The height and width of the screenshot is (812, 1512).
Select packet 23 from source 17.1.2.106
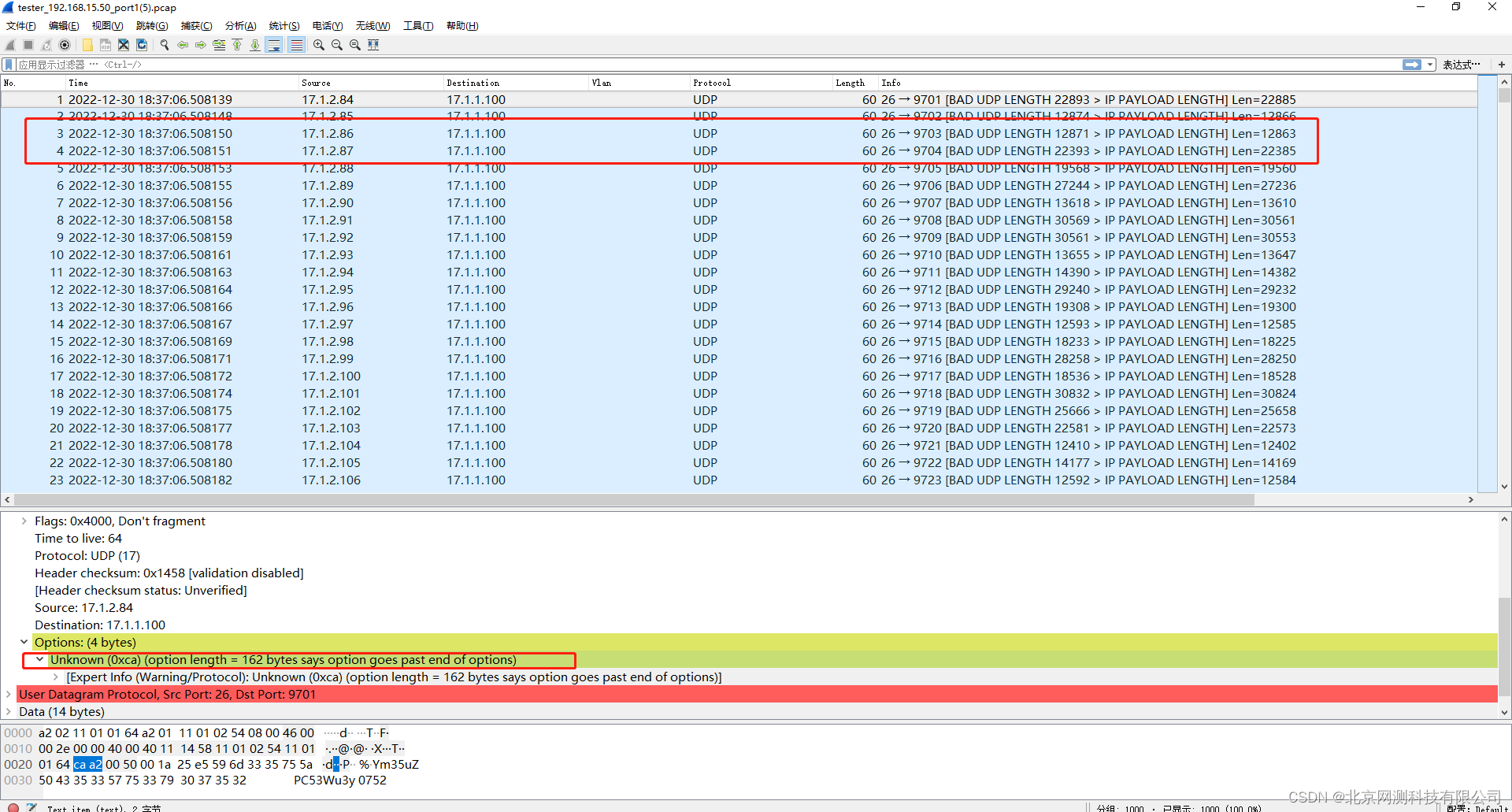coord(739,480)
